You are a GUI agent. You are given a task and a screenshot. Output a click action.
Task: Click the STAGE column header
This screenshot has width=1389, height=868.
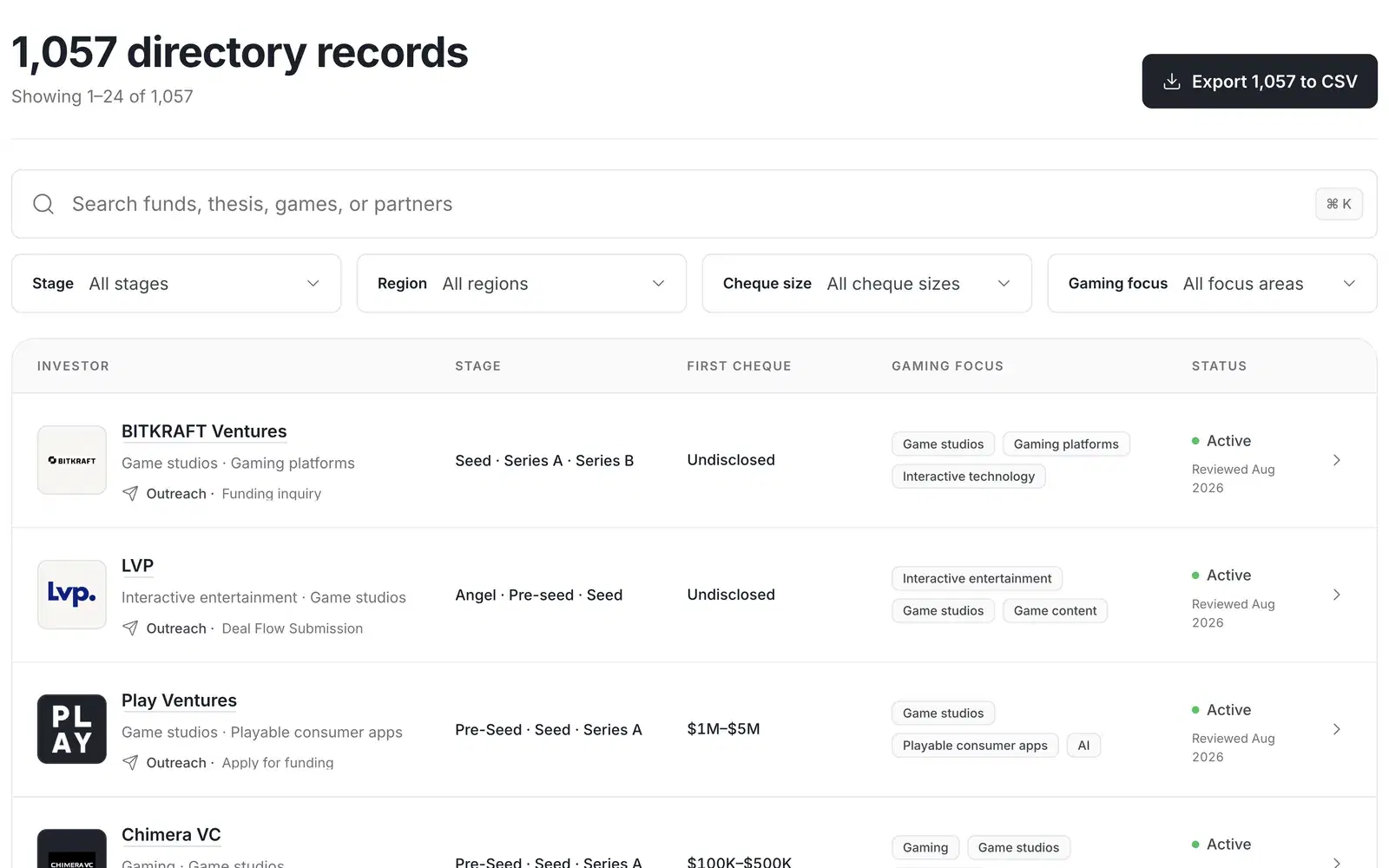click(x=478, y=366)
